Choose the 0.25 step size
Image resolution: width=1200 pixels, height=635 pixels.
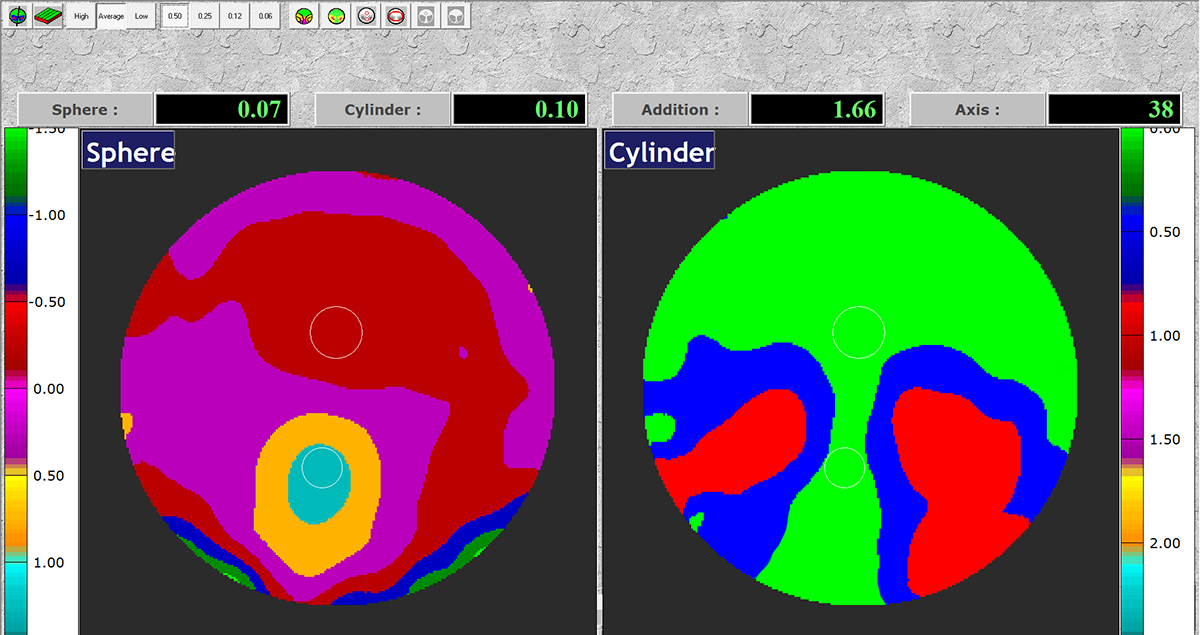click(205, 16)
